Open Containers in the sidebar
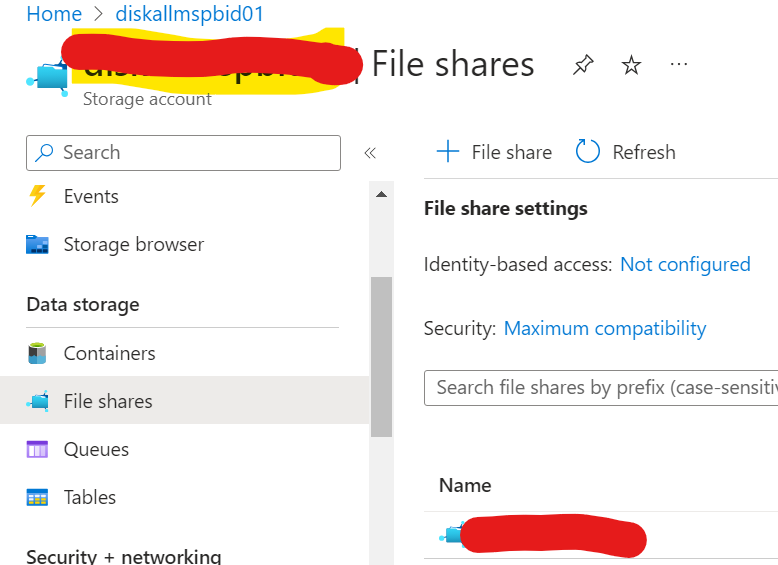778x565 pixels. [109, 353]
